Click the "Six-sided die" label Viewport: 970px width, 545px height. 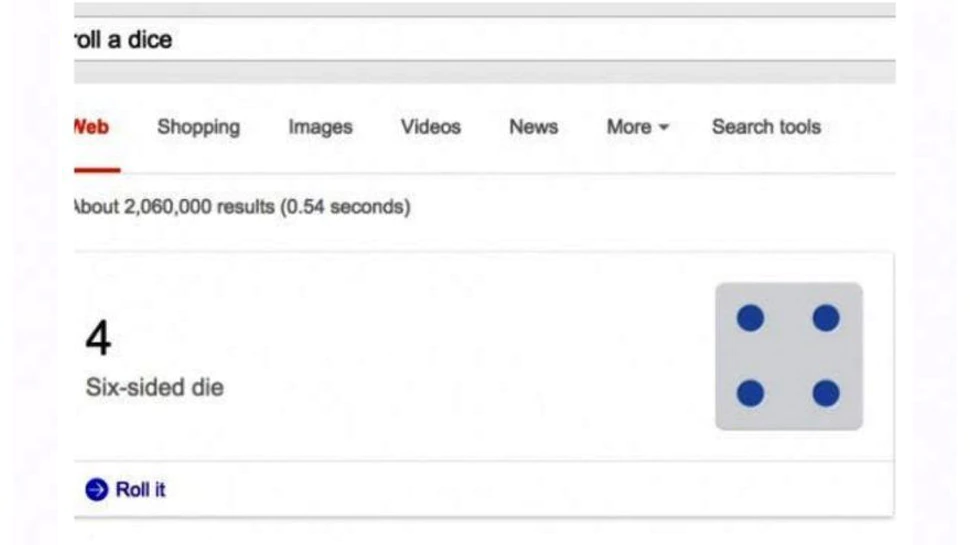tap(155, 388)
